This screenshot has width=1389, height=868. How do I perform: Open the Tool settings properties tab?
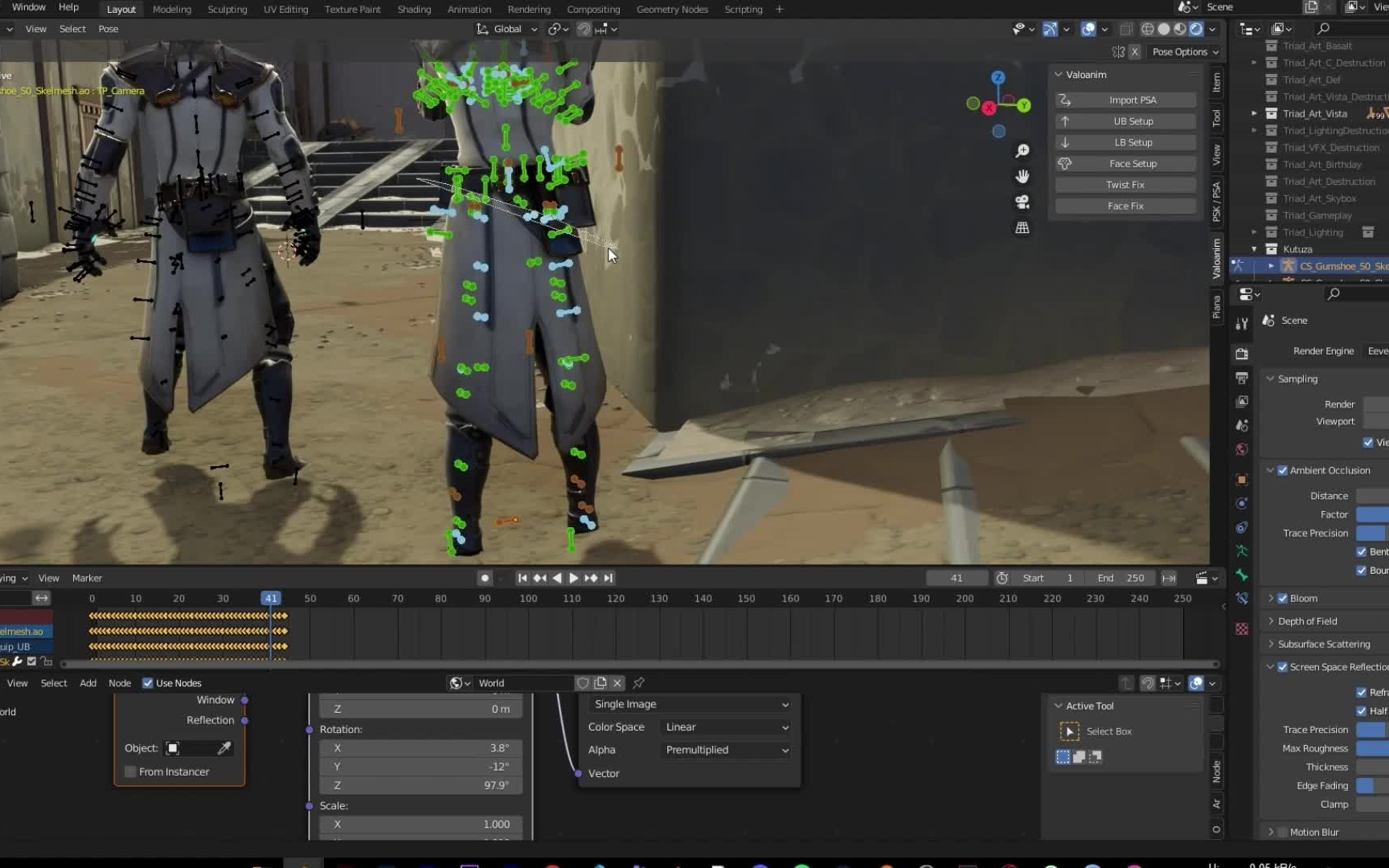click(1242, 323)
